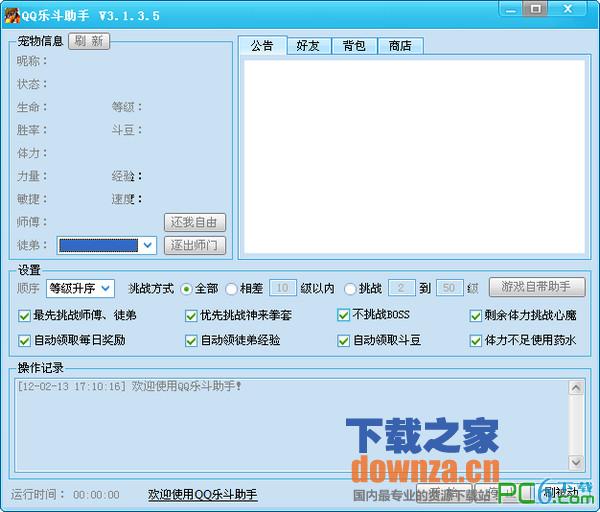
Task: Click the 还我自由 button
Action: [195, 222]
